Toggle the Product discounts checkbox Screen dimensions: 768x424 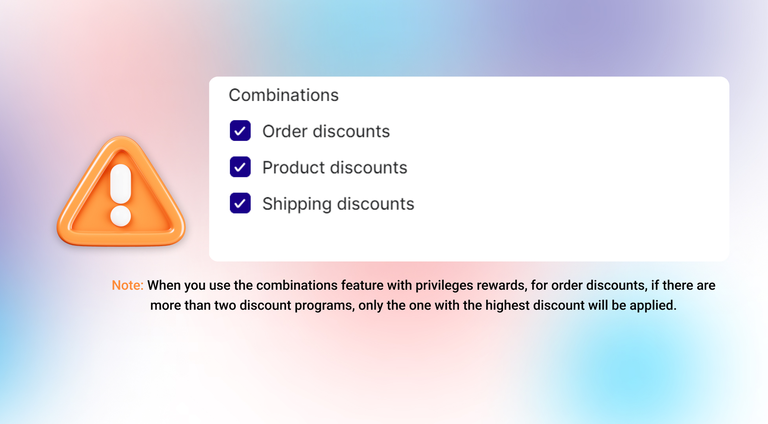[x=240, y=167]
